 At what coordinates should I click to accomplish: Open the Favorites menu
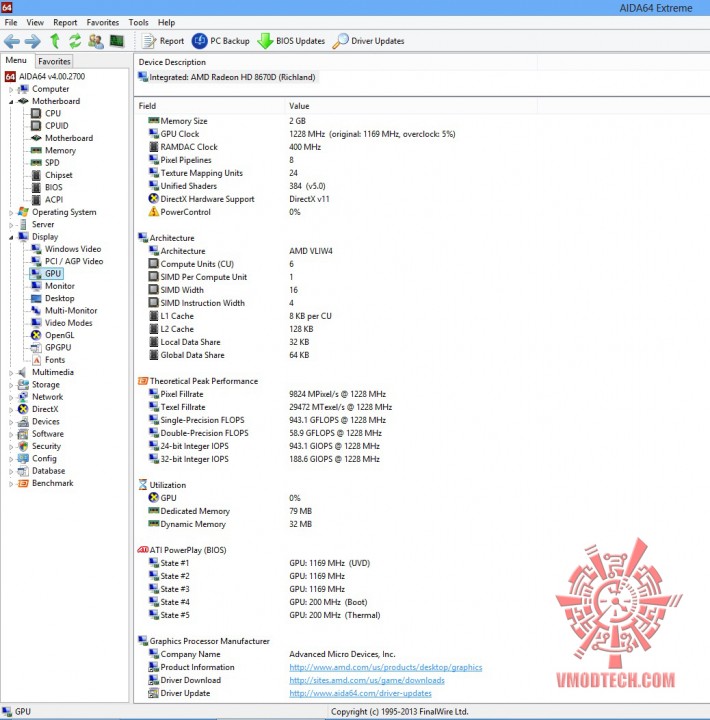(103, 22)
